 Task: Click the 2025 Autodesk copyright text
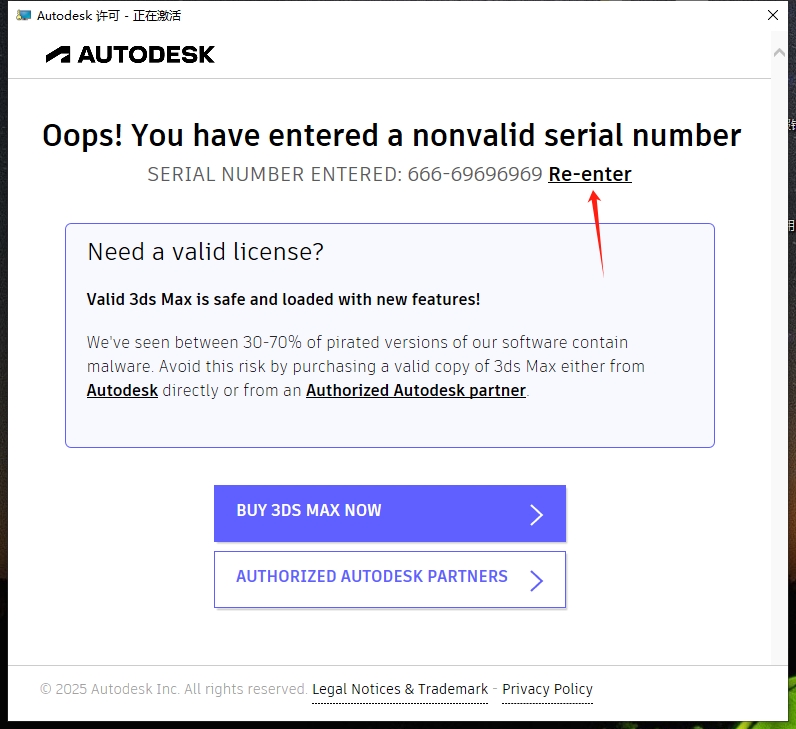[x=173, y=689]
